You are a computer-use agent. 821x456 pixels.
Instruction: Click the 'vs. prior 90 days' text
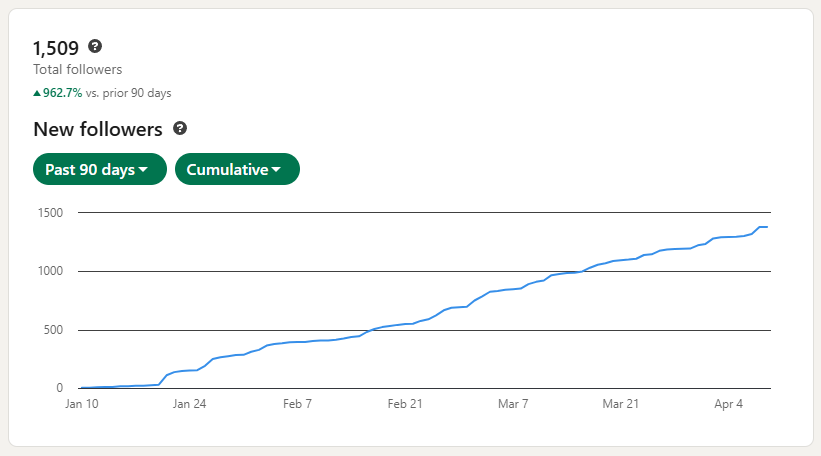tap(129, 93)
